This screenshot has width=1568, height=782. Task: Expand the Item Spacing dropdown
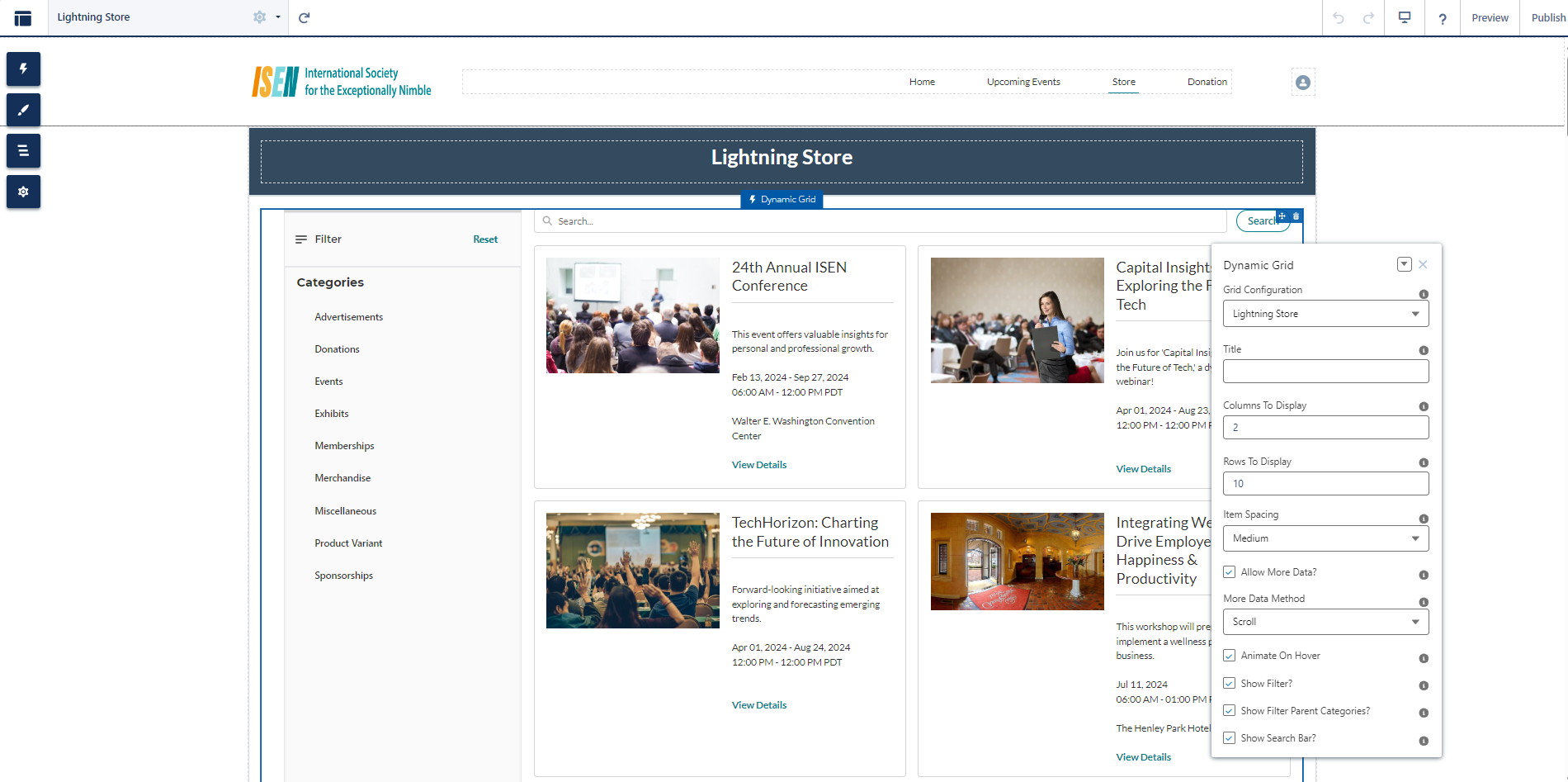coord(1325,538)
